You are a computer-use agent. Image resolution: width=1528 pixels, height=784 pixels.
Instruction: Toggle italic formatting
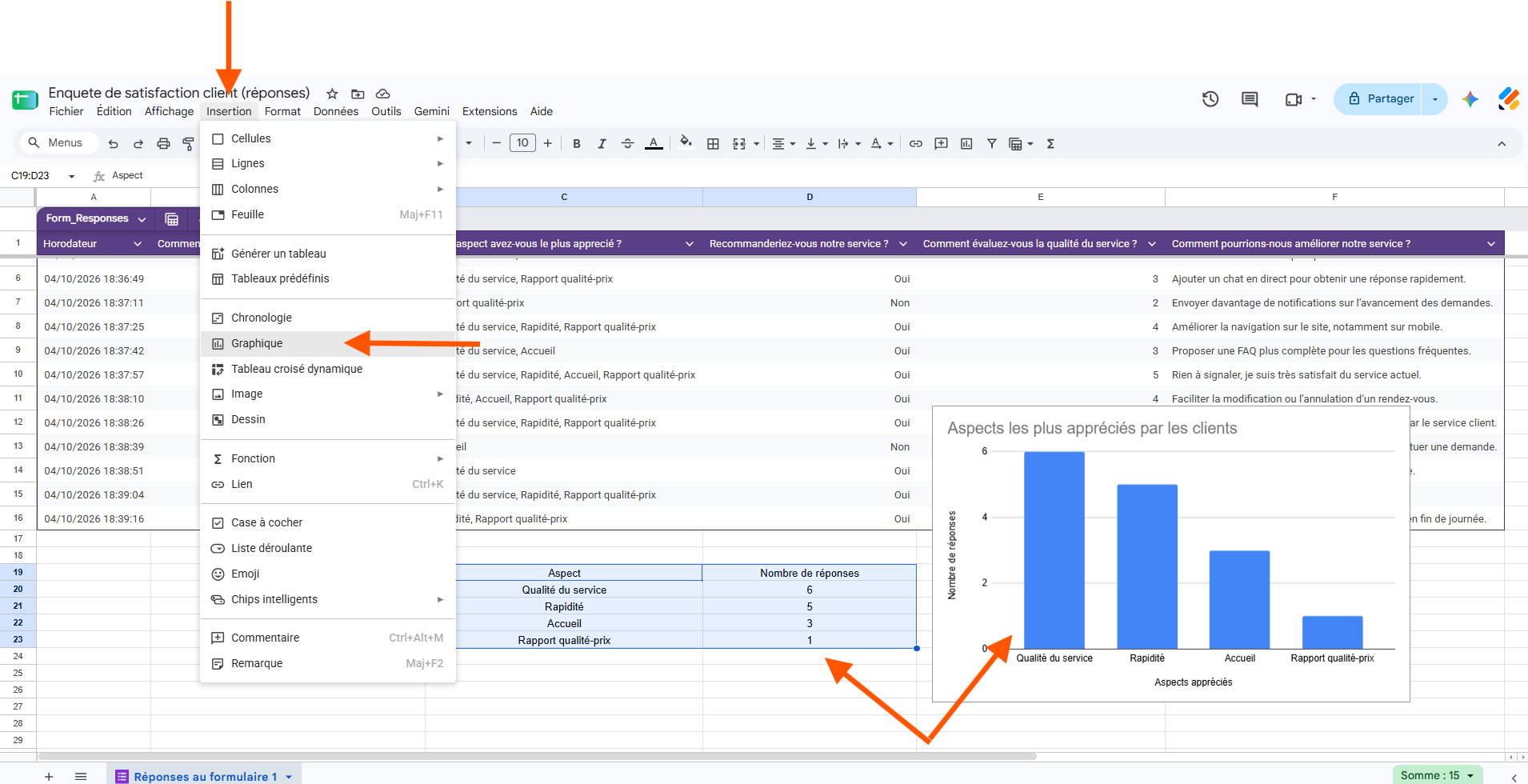(x=602, y=144)
